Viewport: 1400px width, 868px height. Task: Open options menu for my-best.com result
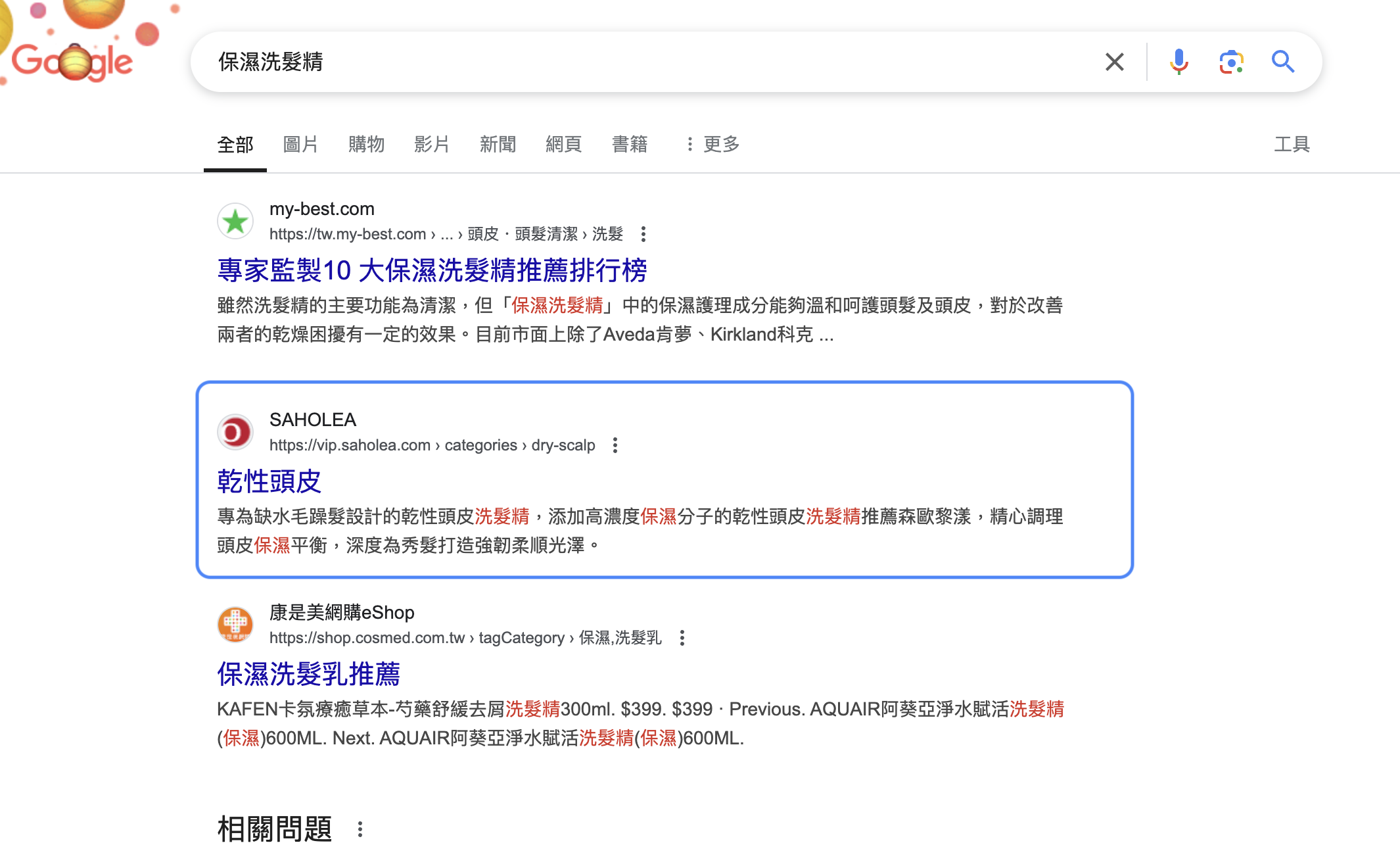point(643,234)
